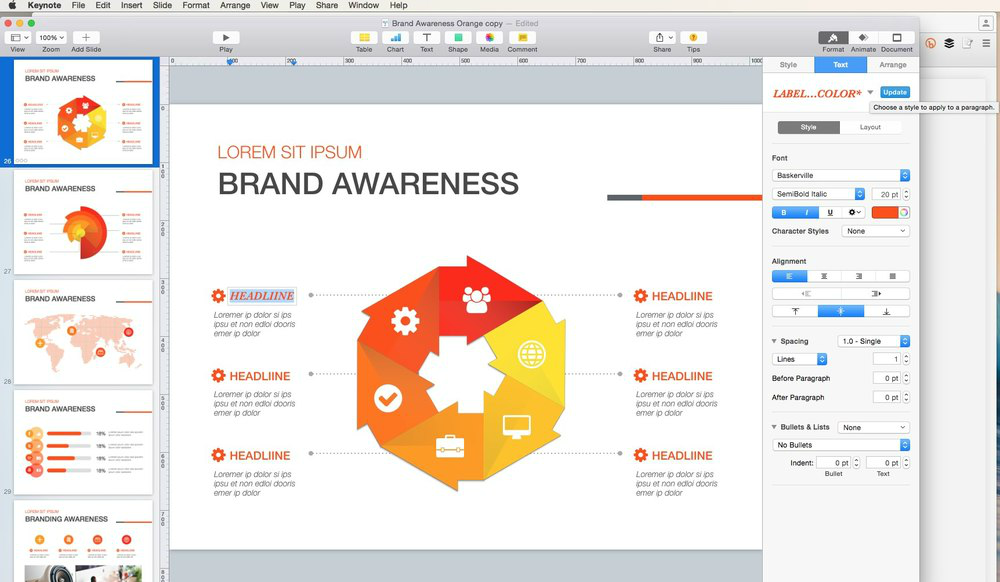Open the Animate inspector
The height and width of the screenshot is (582, 1000).
[x=863, y=38]
